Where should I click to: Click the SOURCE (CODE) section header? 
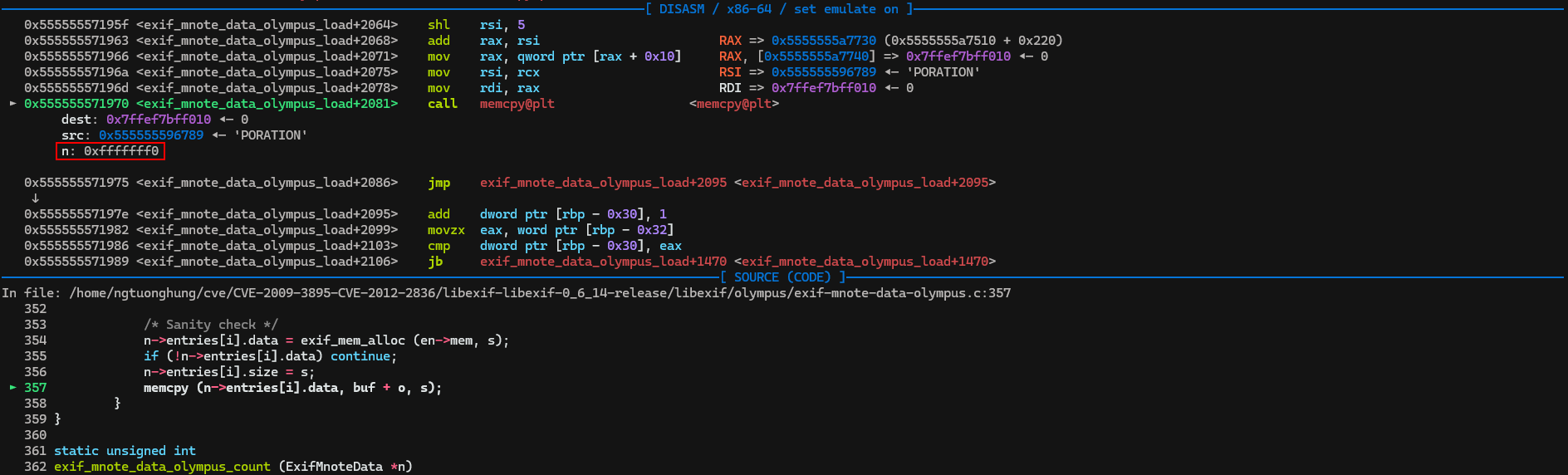coord(782,277)
